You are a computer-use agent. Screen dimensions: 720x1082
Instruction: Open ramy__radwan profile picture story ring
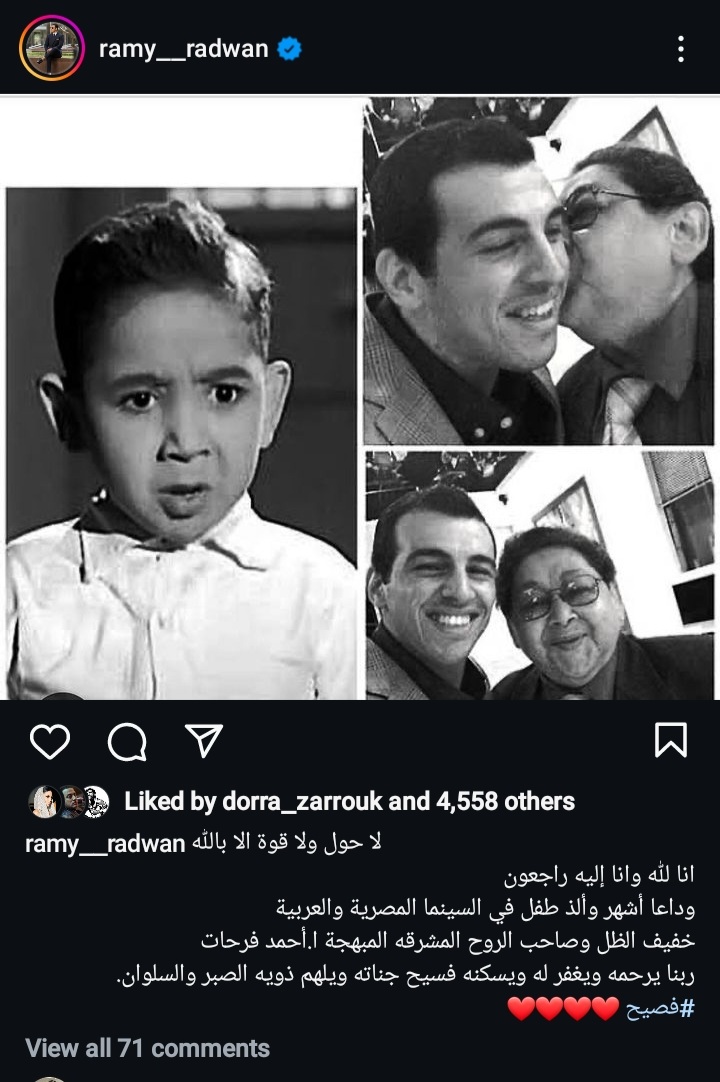(x=52, y=48)
